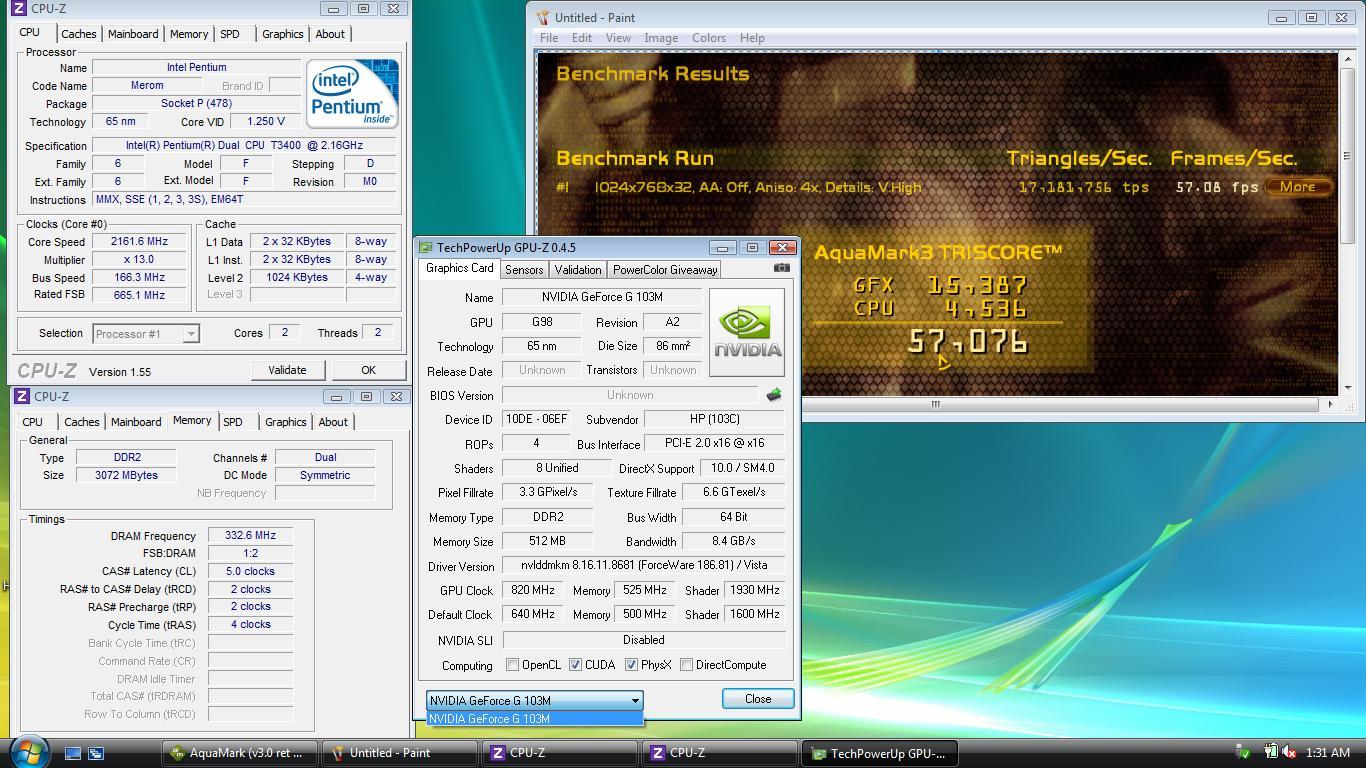Open the Validation tab in GPU-Z

[578, 269]
